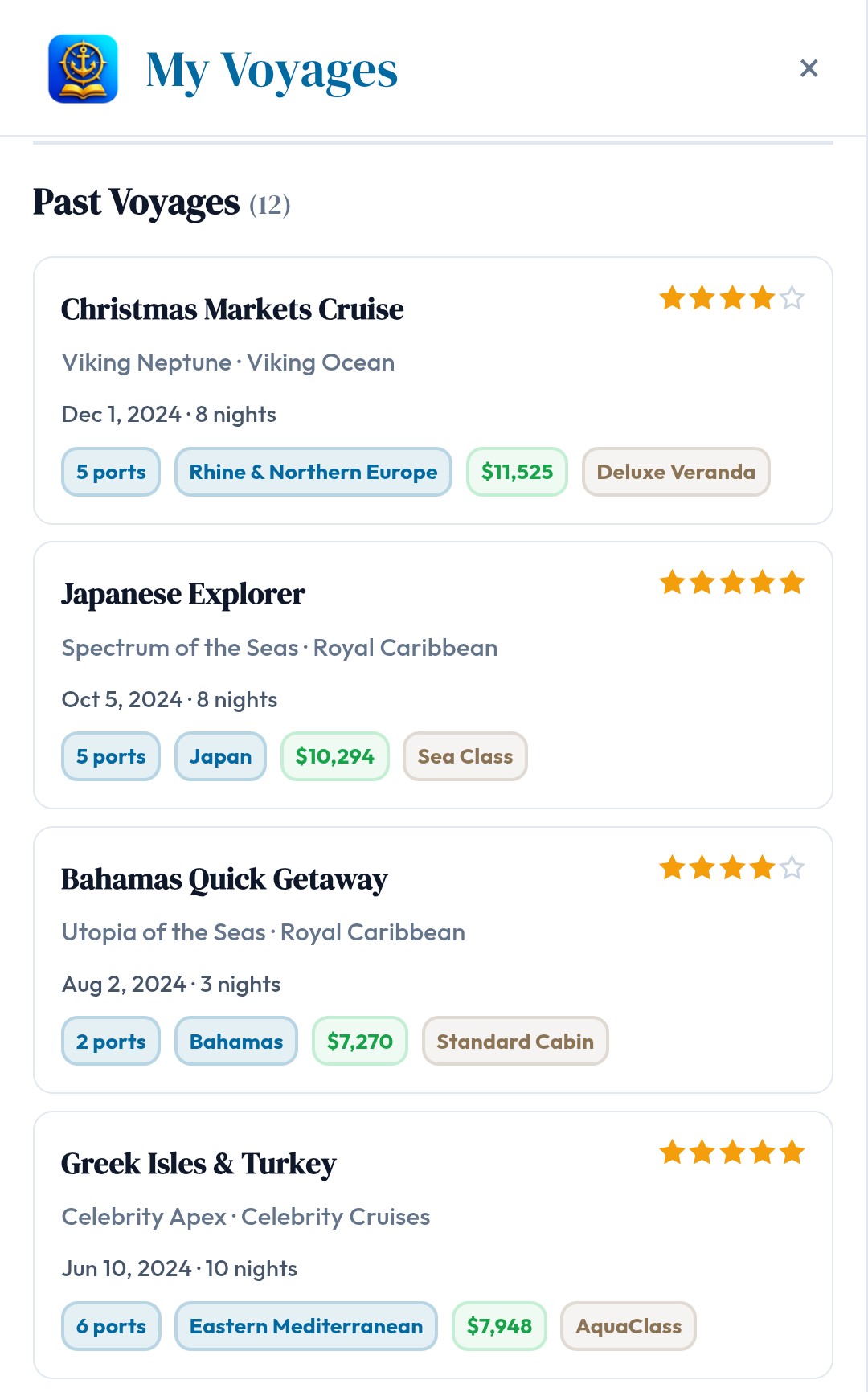Select the Sea Class cabin tag
Image resolution: width=868 pixels, height=1392 pixels.
tap(465, 756)
